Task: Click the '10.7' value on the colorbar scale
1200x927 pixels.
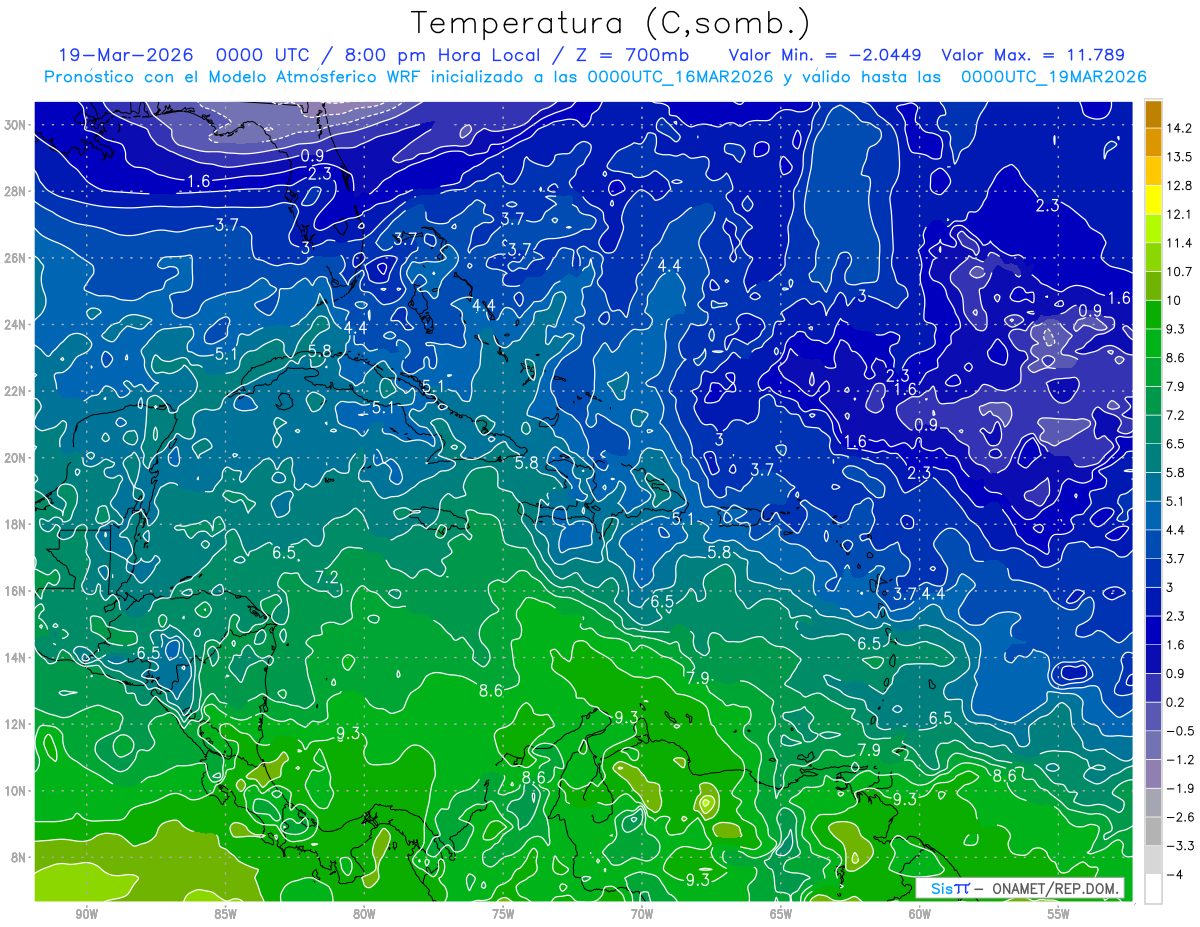Action: coord(1180,272)
